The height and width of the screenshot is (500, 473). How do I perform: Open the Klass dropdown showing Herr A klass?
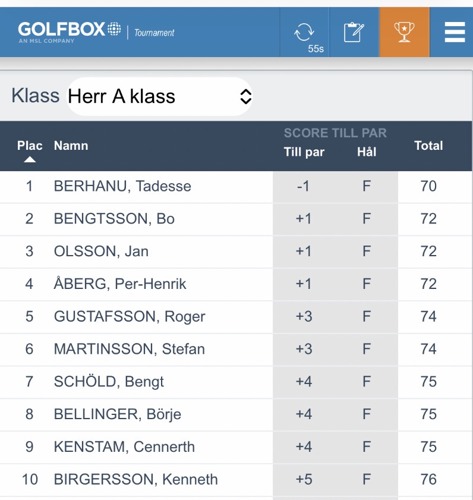pos(160,97)
